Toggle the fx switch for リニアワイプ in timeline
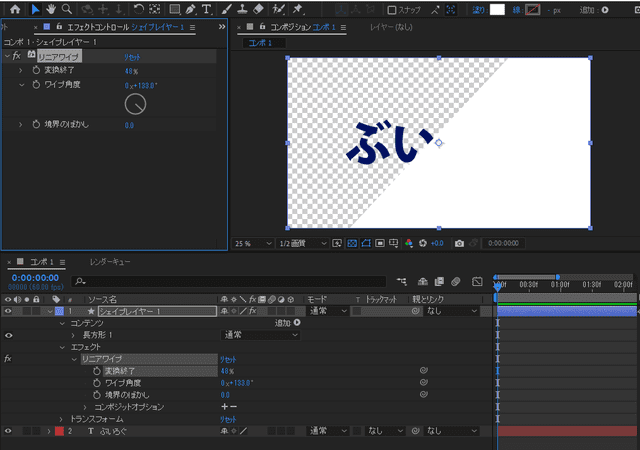The width and height of the screenshot is (640, 450). coord(8,359)
